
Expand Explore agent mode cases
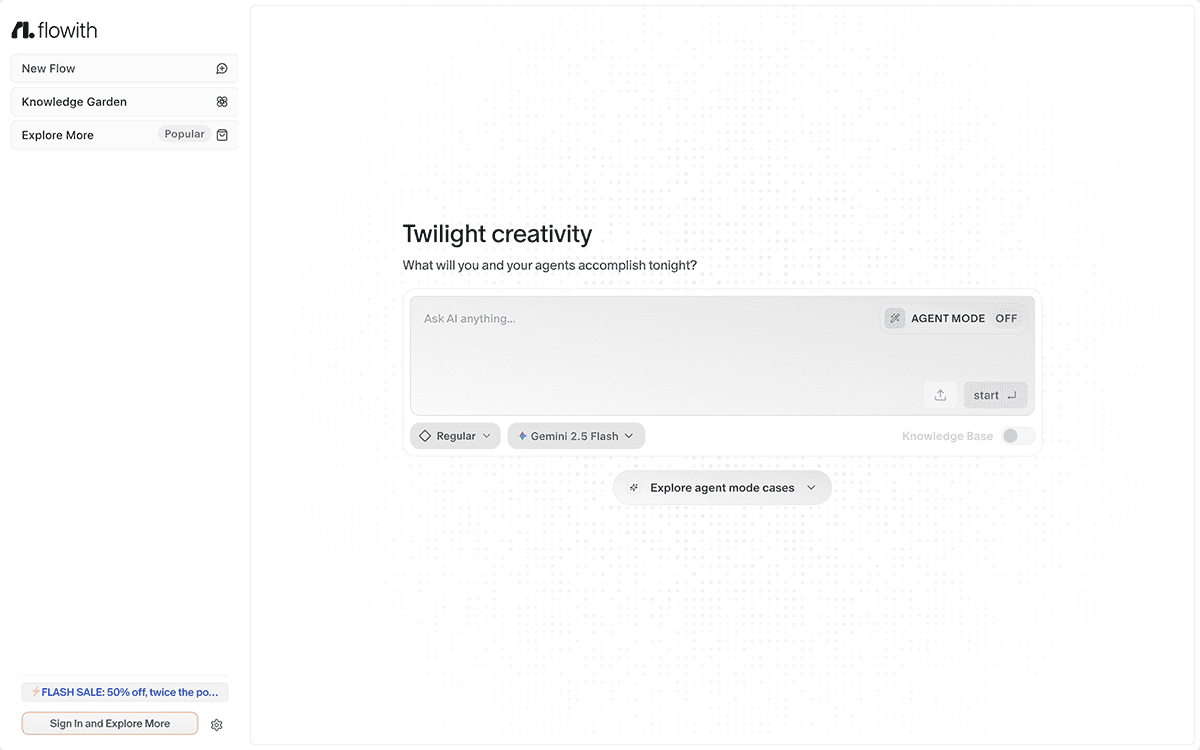(x=722, y=488)
